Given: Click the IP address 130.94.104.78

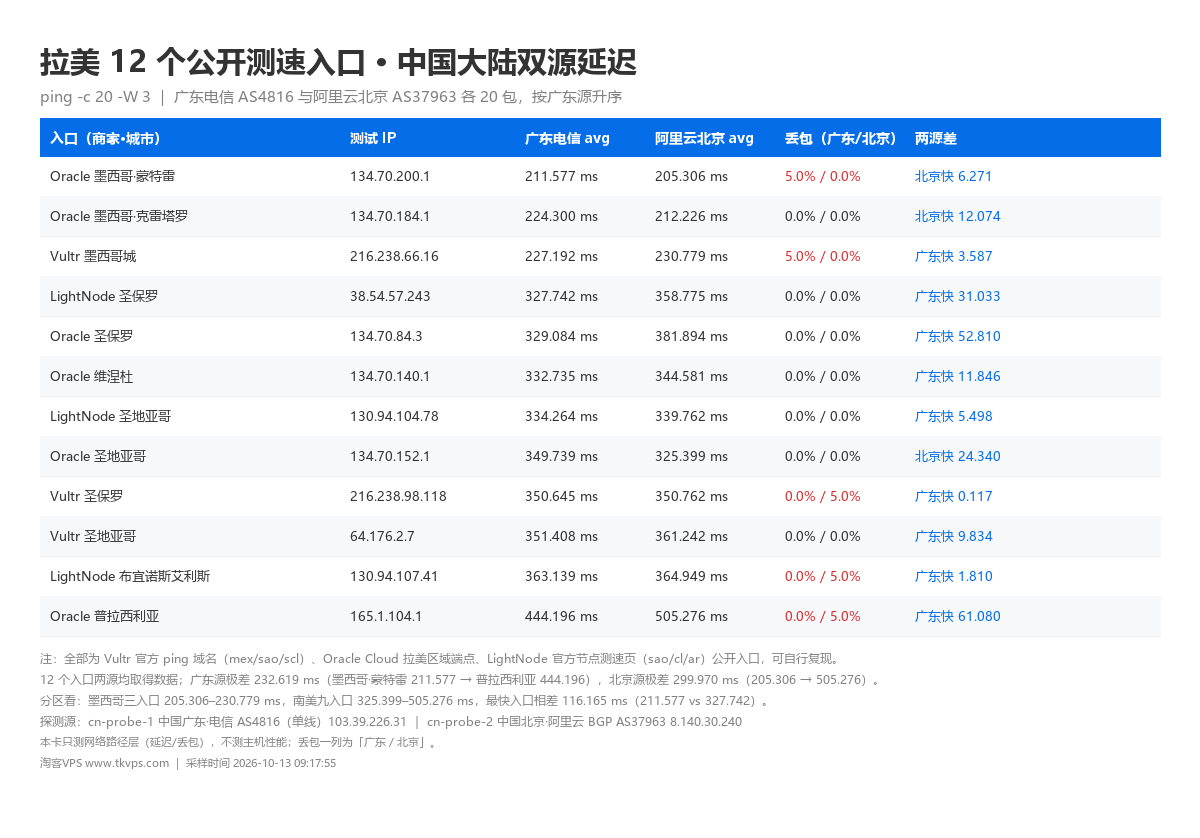Looking at the screenshot, I should (394, 416).
